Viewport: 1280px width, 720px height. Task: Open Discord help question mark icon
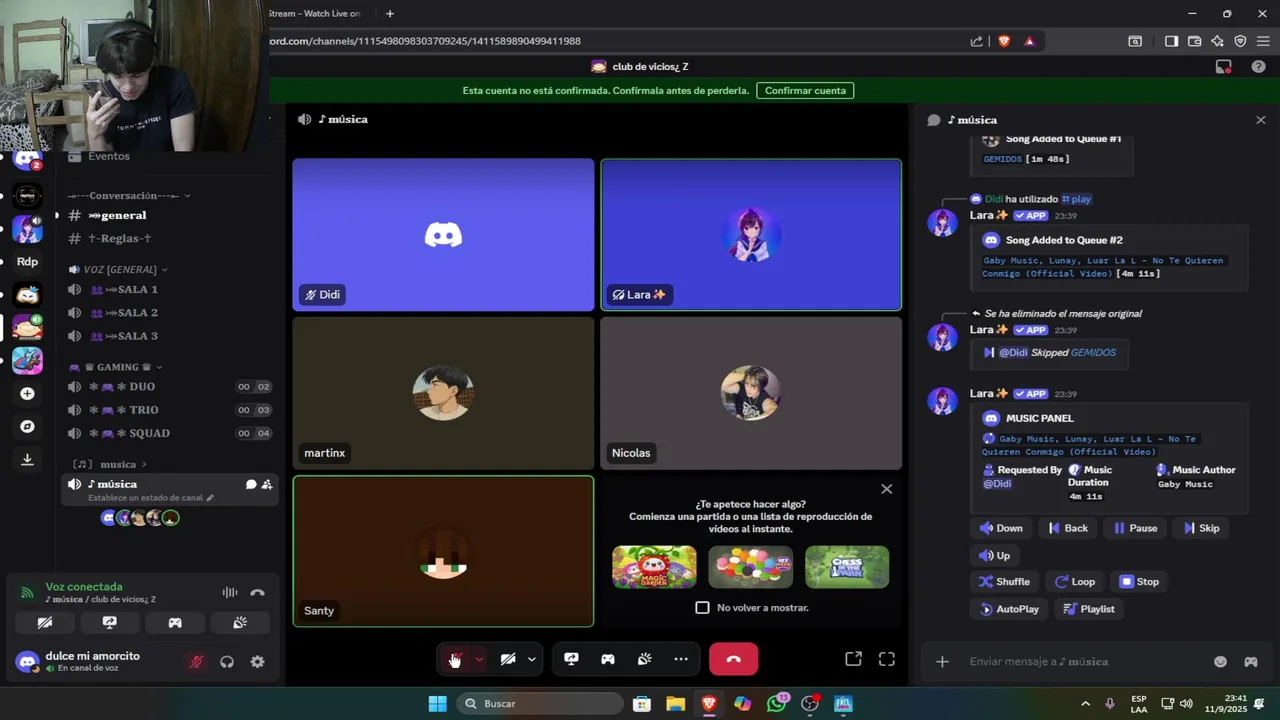(1258, 67)
